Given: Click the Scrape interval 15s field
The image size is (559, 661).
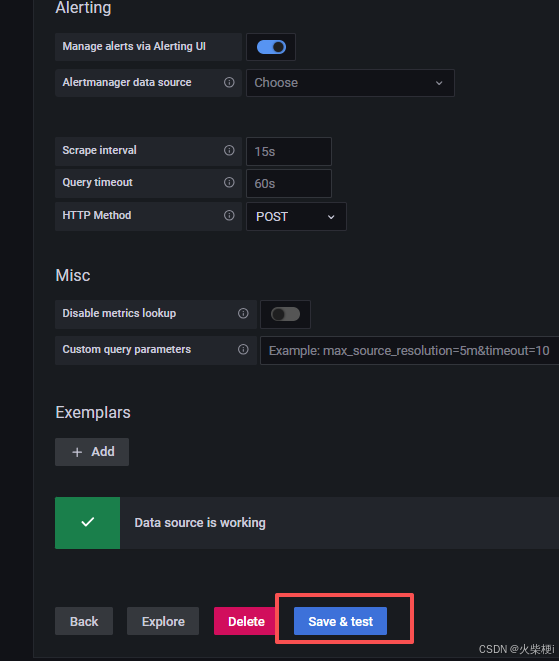Looking at the screenshot, I should click(x=289, y=151).
